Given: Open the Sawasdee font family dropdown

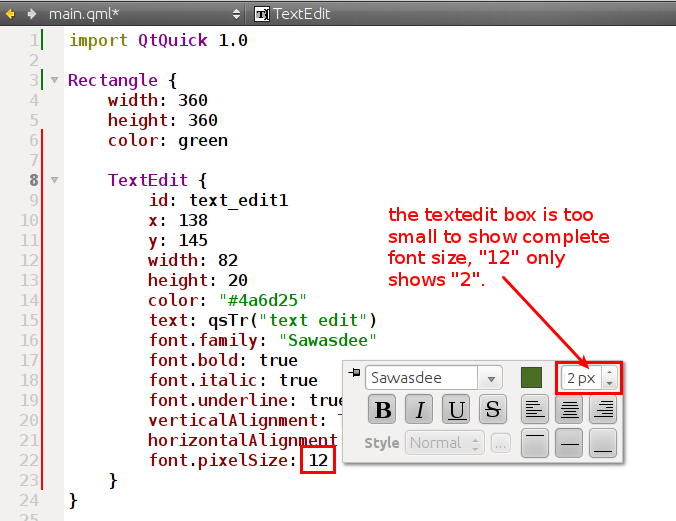Looking at the screenshot, I should pos(490,378).
